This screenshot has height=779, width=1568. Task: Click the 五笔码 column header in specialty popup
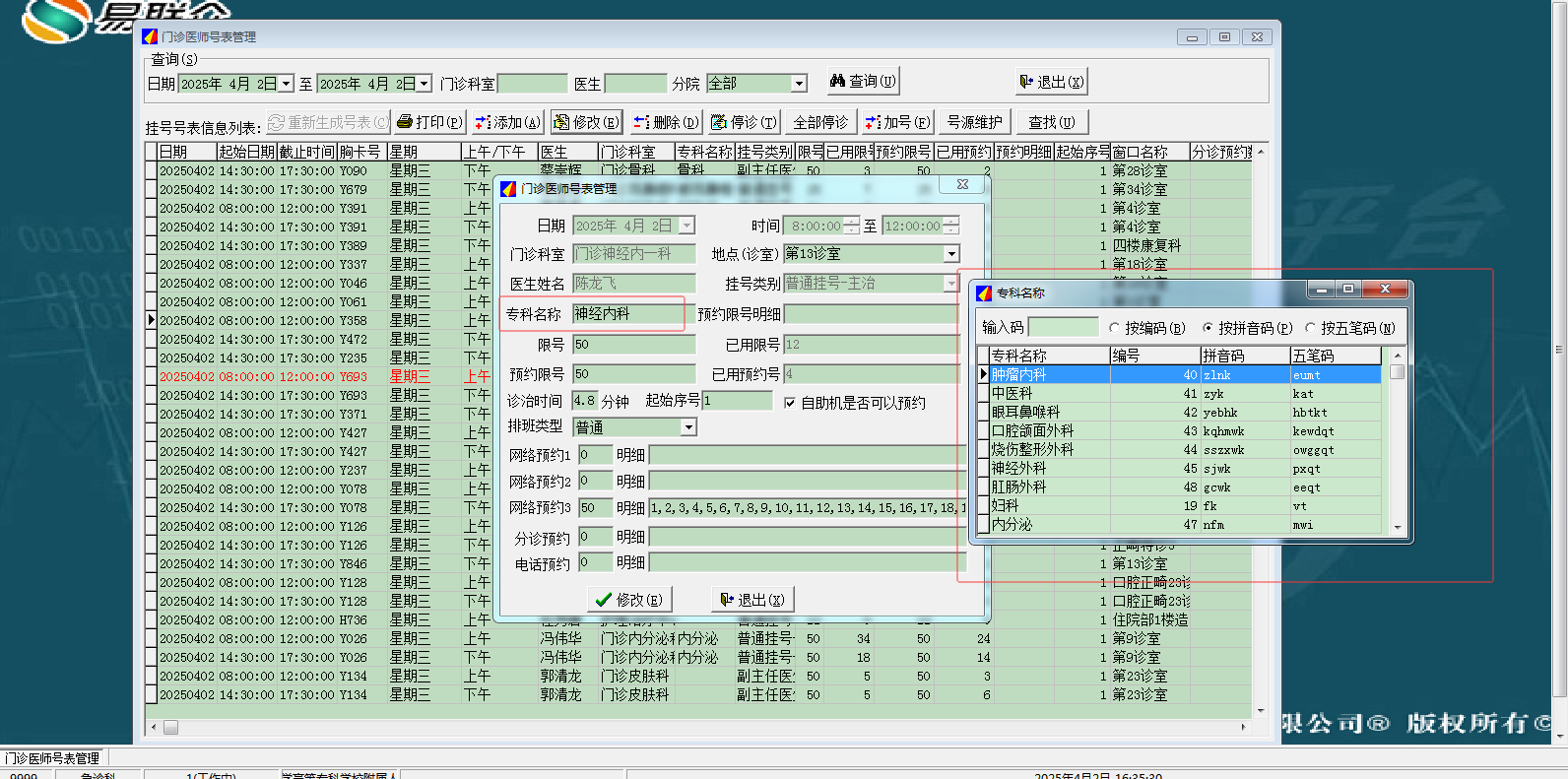tap(1336, 356)
